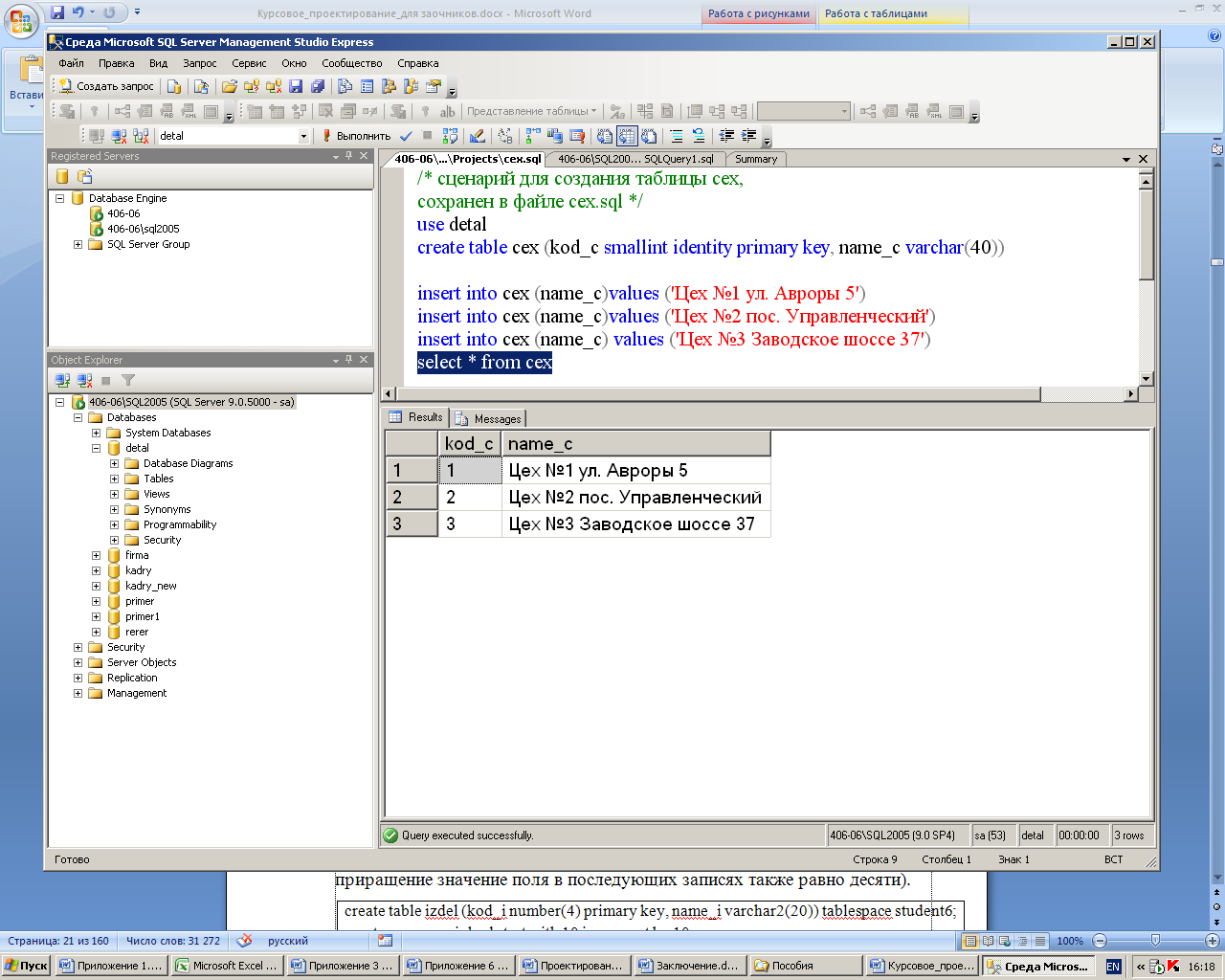Screen dimensions: 1225x980
Task: Click the SQLCMD Mode icon in query toolbar
Action: click(576, 136)
